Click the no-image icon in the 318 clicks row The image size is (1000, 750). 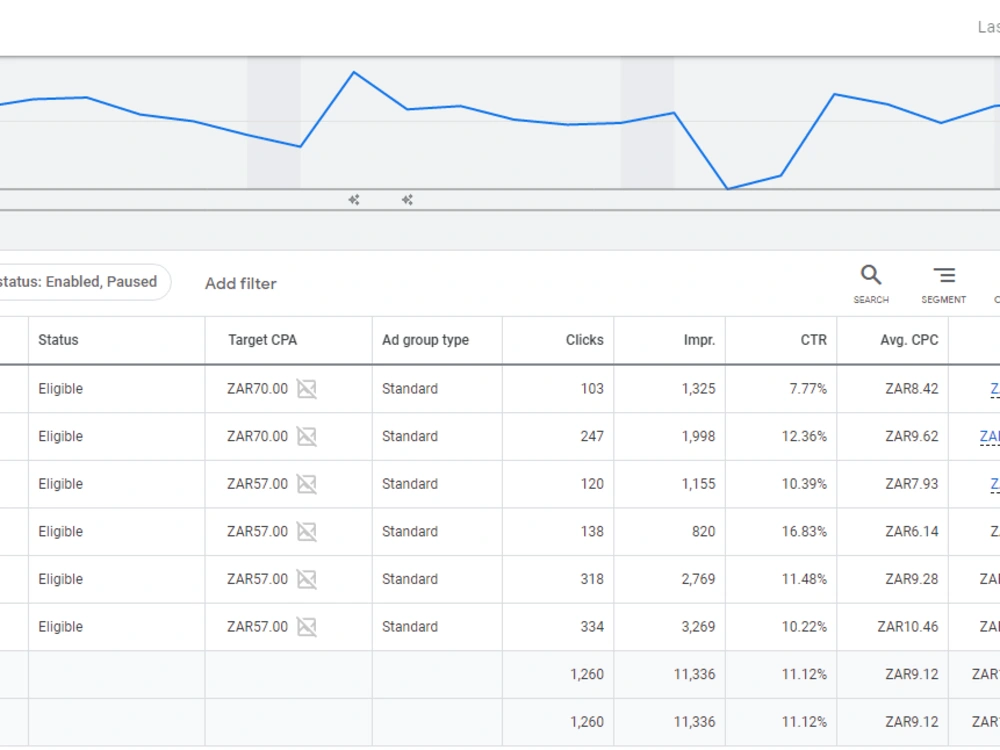307,579
